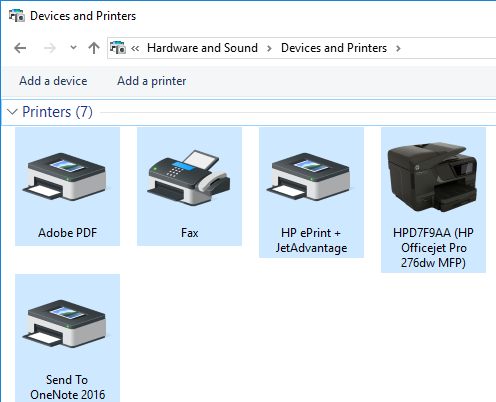The width and height of the screenshot is (496, 402).
Task: Click the Add a printer button
Action: point(152,81)
